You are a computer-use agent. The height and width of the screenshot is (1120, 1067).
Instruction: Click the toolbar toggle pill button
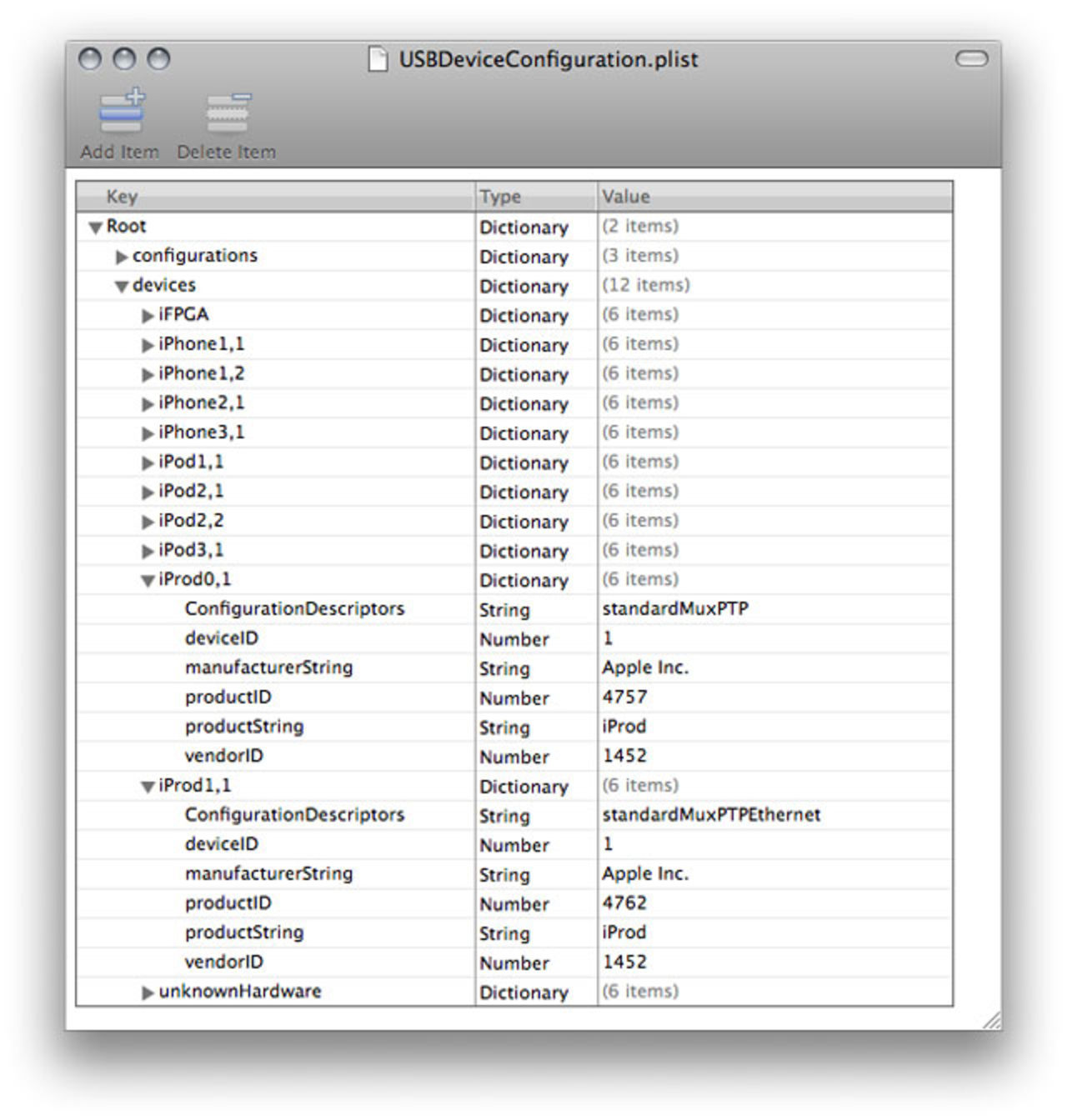point(971,58)
